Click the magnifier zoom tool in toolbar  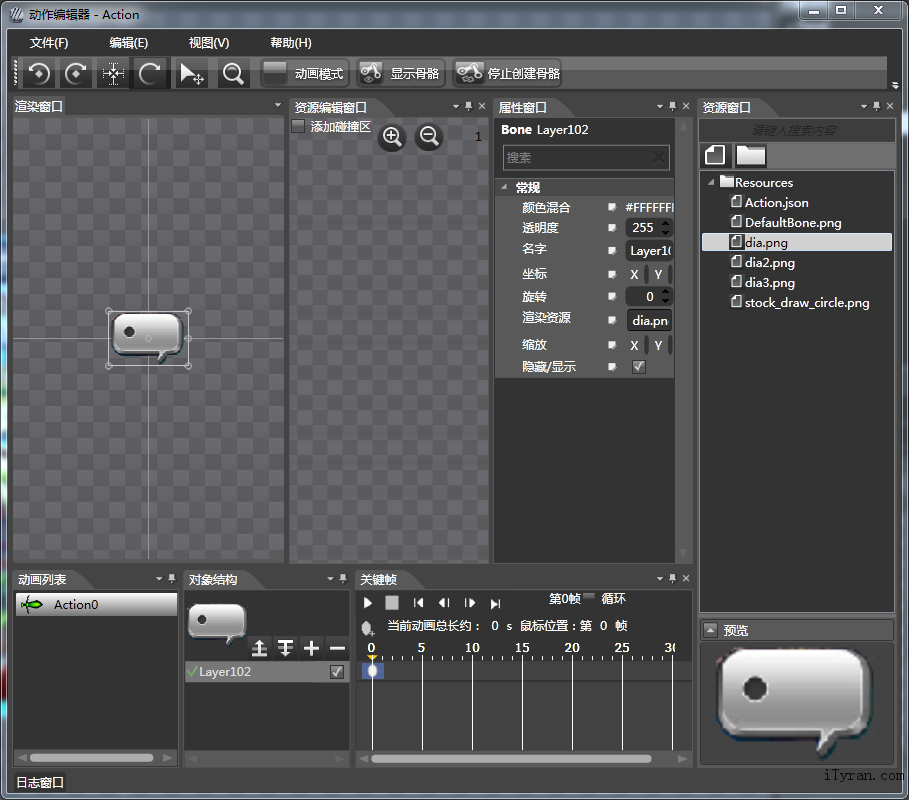232,73
